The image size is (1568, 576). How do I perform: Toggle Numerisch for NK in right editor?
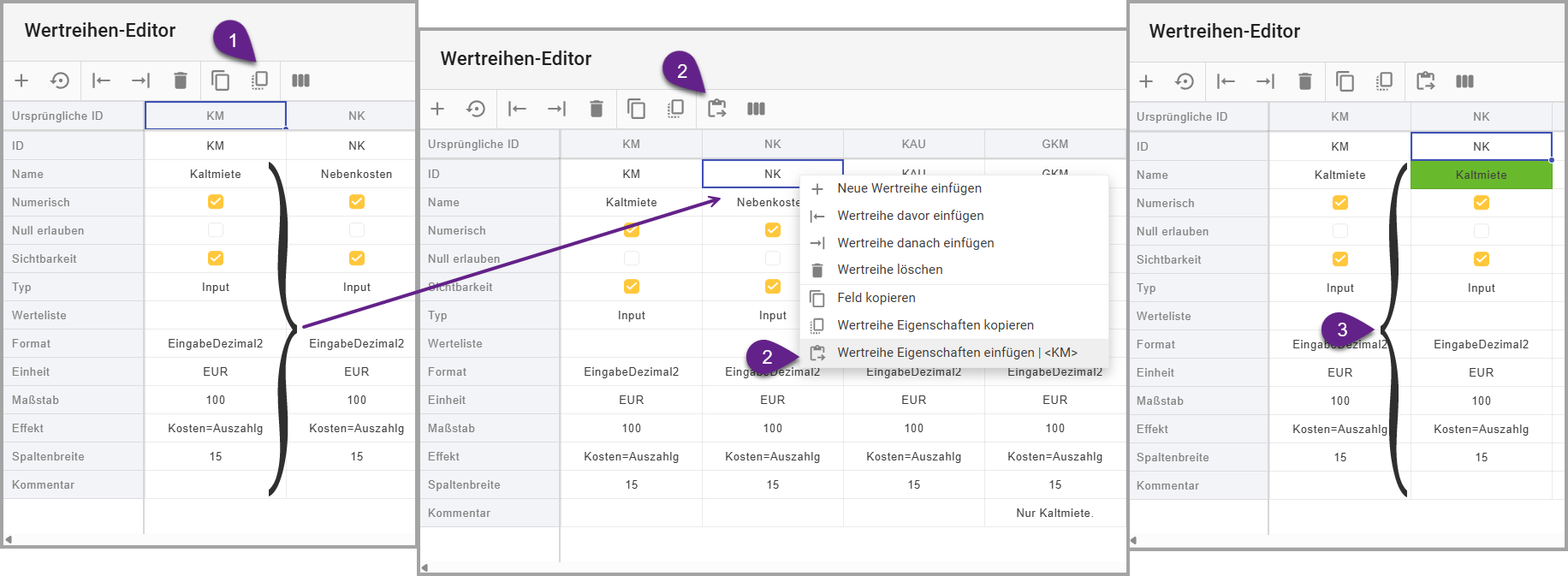(x=1482, y=203)
